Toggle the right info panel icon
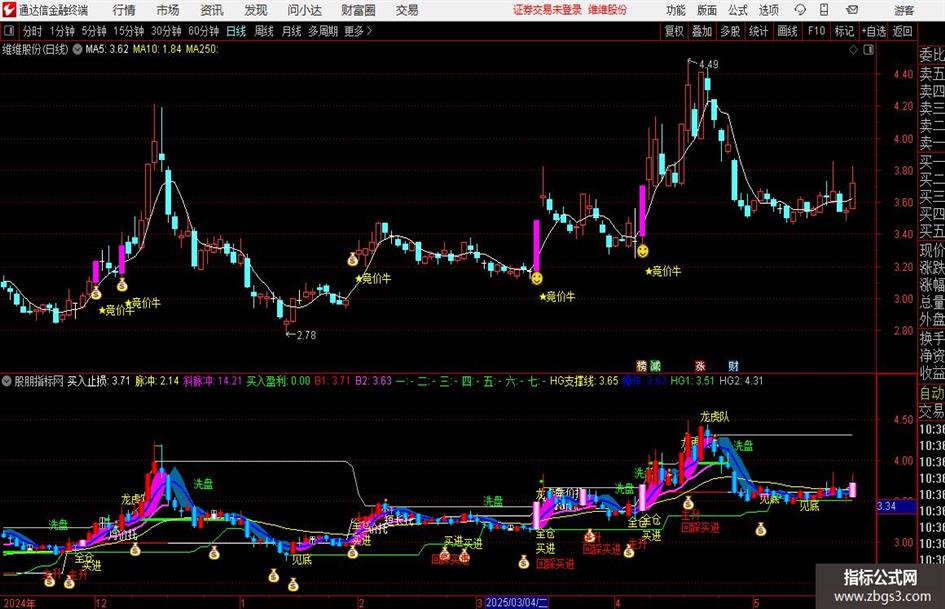This screenshot has height=609, width=945. click(868, 50)
